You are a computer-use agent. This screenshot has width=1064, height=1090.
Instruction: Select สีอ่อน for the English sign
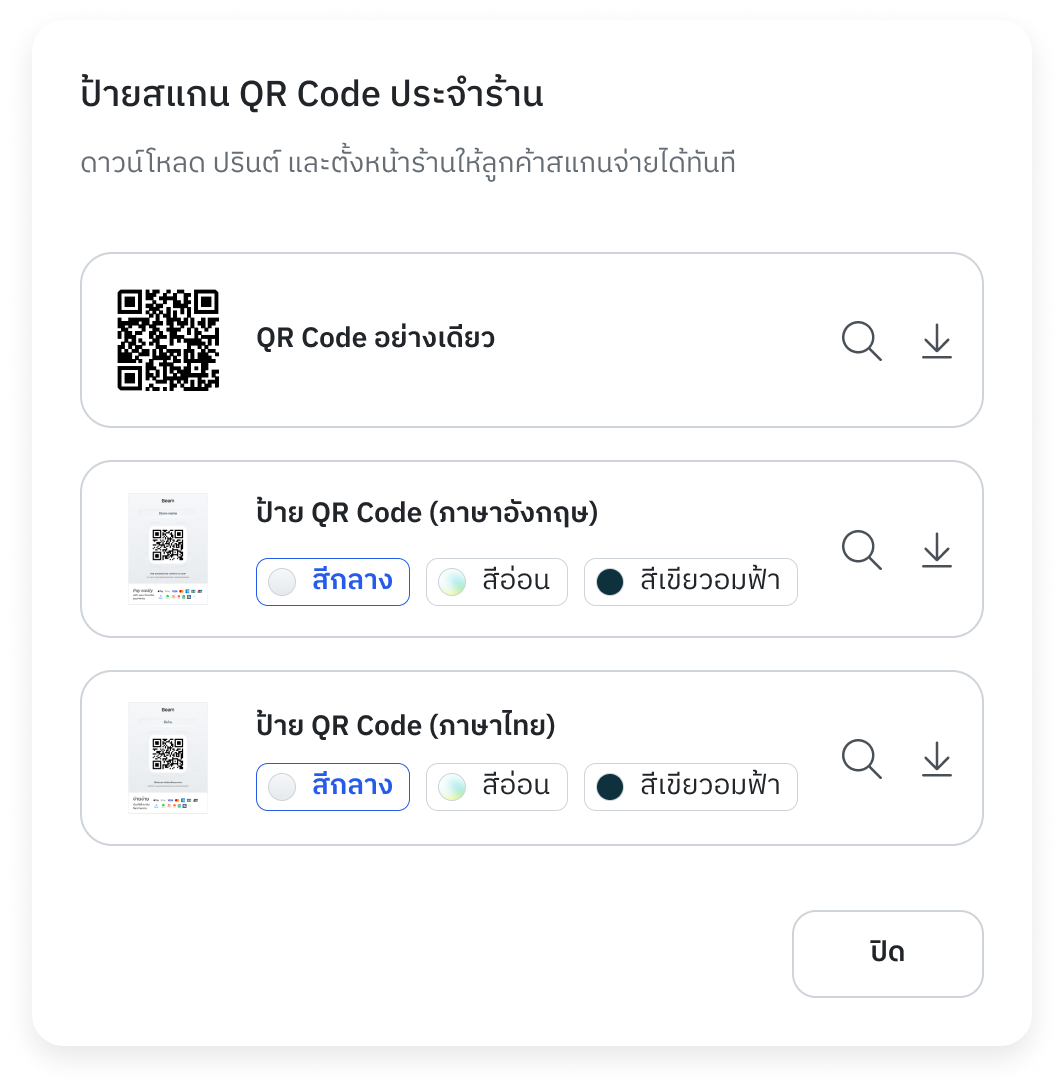point(497,582)
